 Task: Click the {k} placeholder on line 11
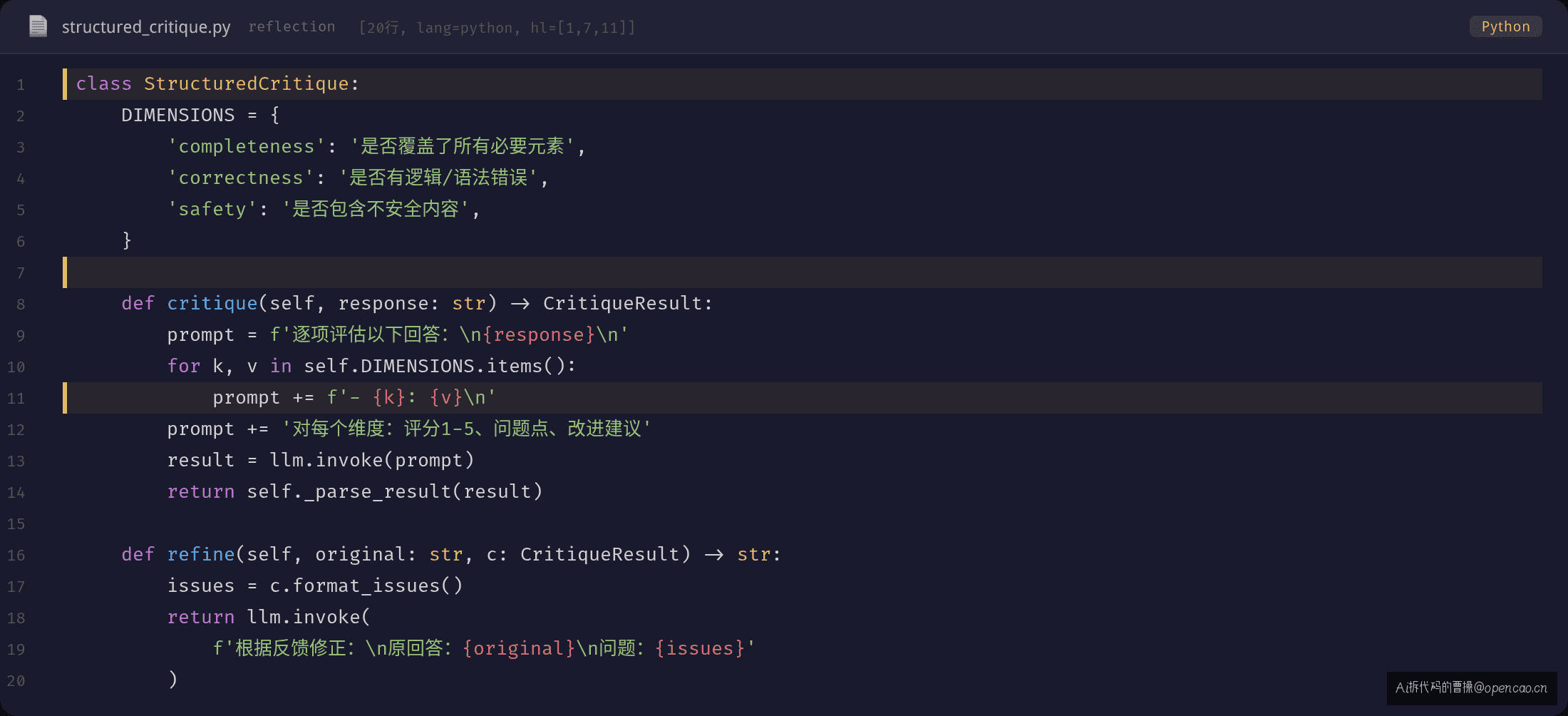click(388, 397)
